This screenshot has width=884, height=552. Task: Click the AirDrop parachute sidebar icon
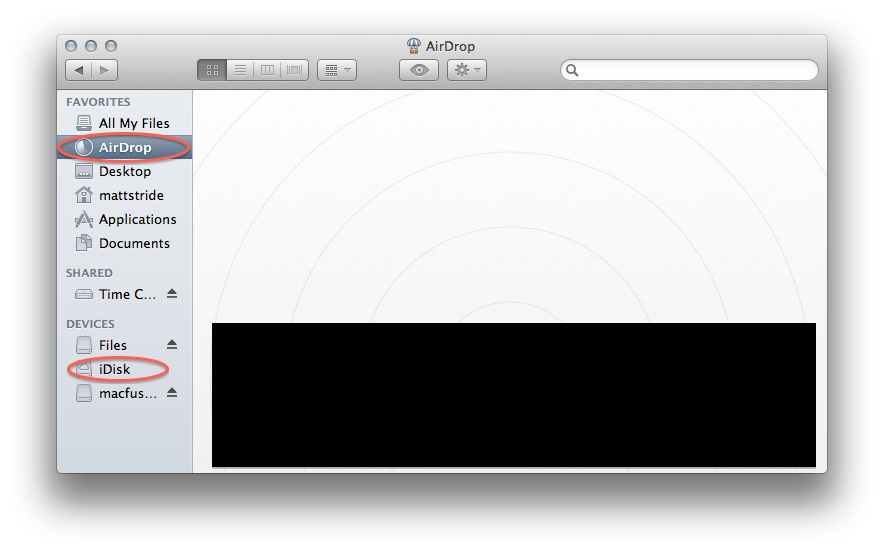[84, 147]
